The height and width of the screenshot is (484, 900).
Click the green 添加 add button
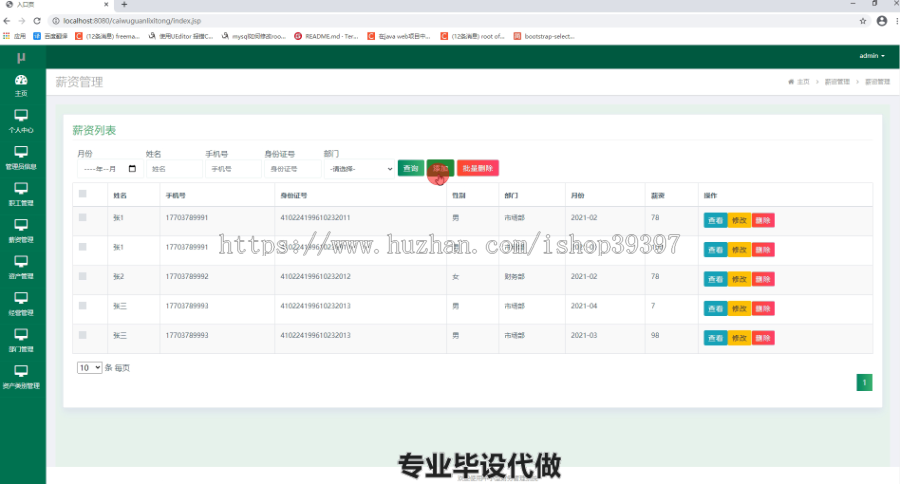[440, 168]
